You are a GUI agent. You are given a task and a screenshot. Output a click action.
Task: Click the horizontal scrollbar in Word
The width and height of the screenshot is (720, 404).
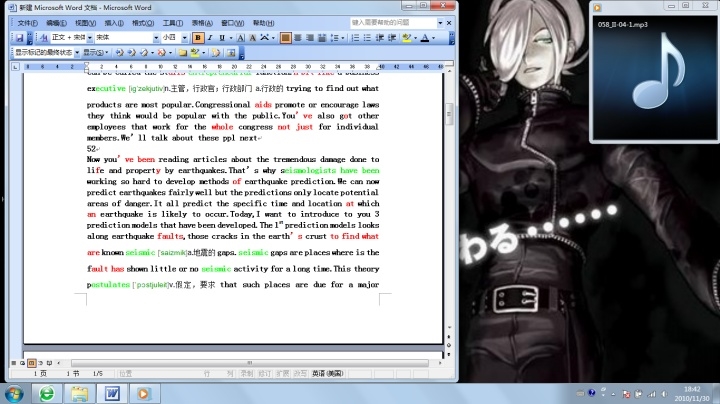pos(249,363)
